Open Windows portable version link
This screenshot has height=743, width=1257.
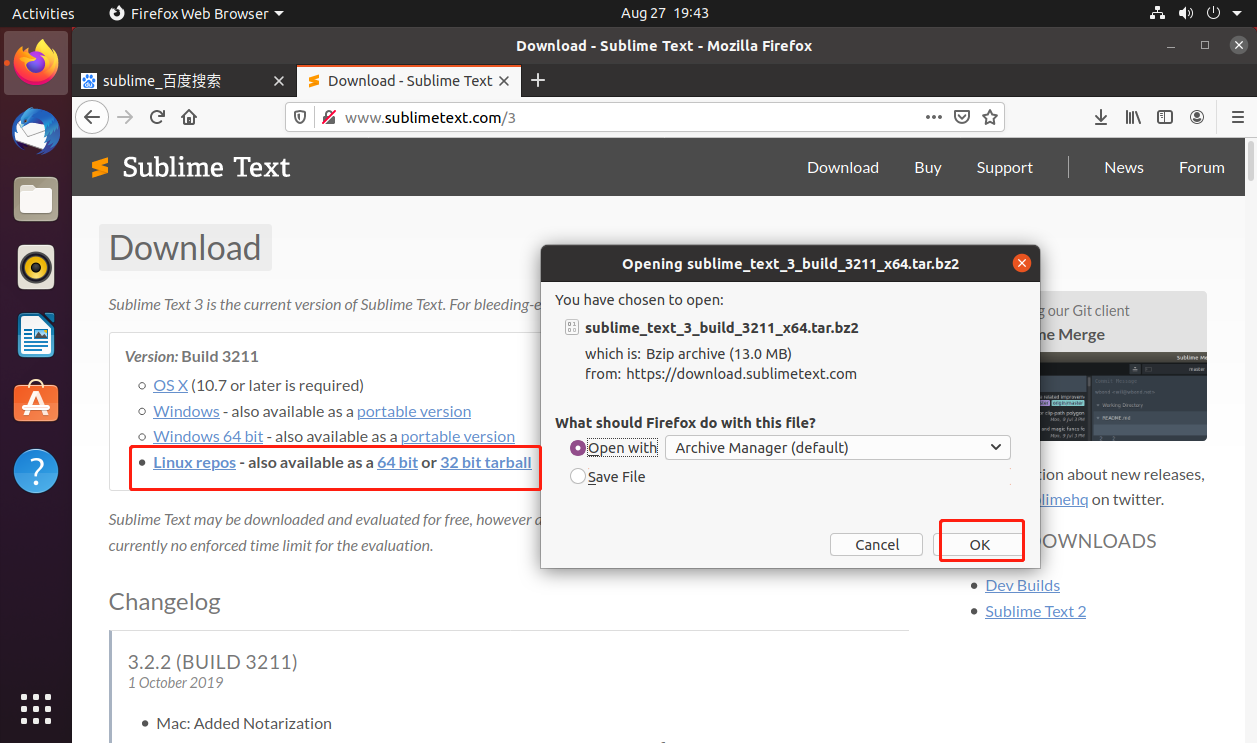(x=414, y=411)
